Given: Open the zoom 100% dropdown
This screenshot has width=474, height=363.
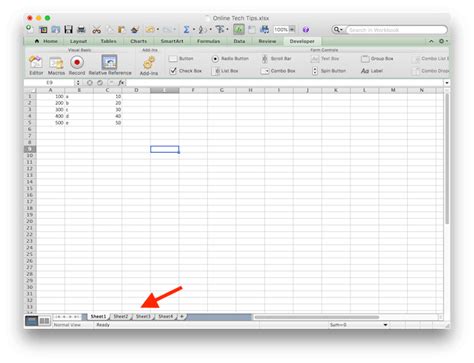Looking at the screenshot, I should (292, 30).
